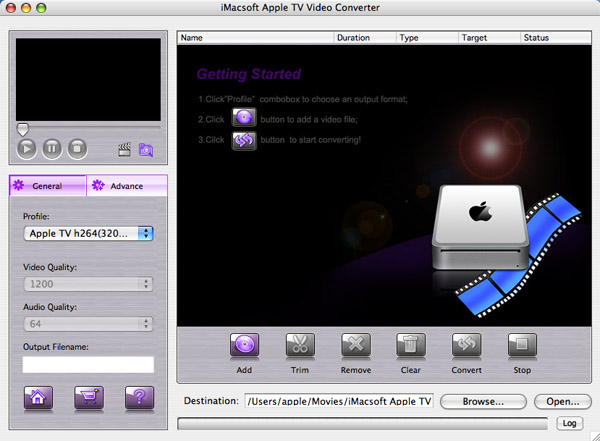Click the Log button
This screenshot has height=441, width=600.
[x=569, y=423]
